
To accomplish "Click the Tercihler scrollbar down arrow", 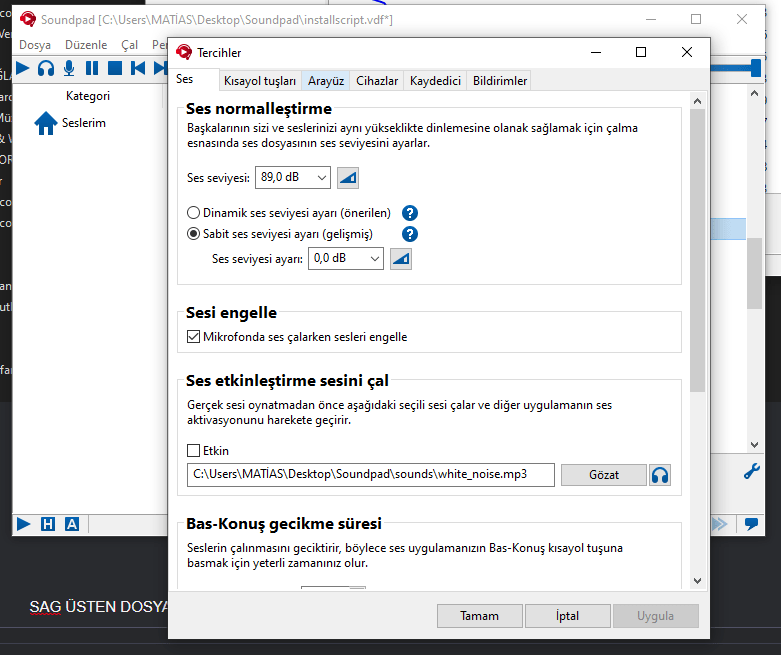I will pyautogui.click(x=697, y=581).
